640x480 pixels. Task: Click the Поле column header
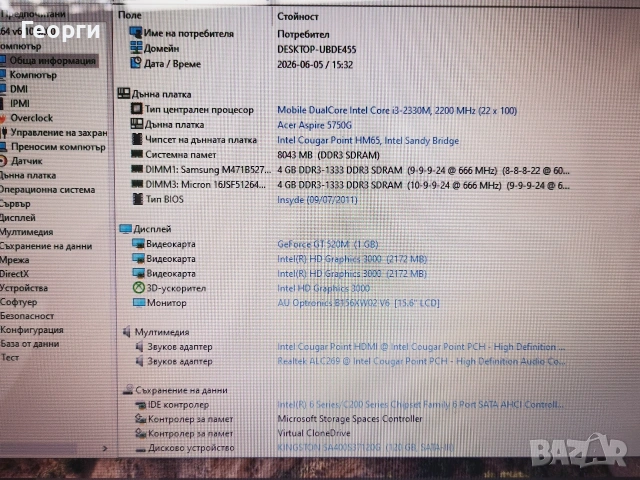click(x=130, y=15)
